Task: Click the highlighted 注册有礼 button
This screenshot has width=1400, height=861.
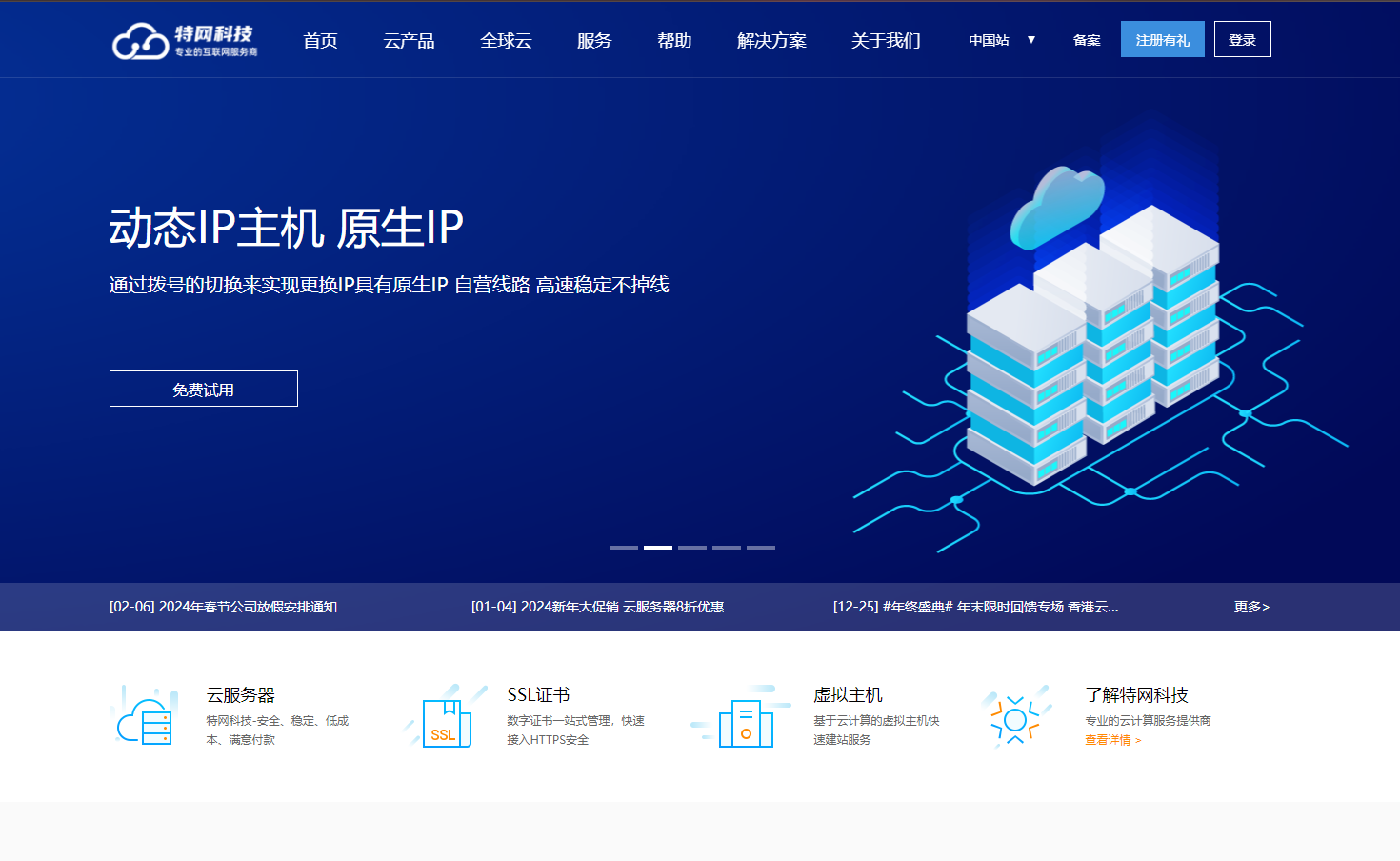Action: 1162,39
